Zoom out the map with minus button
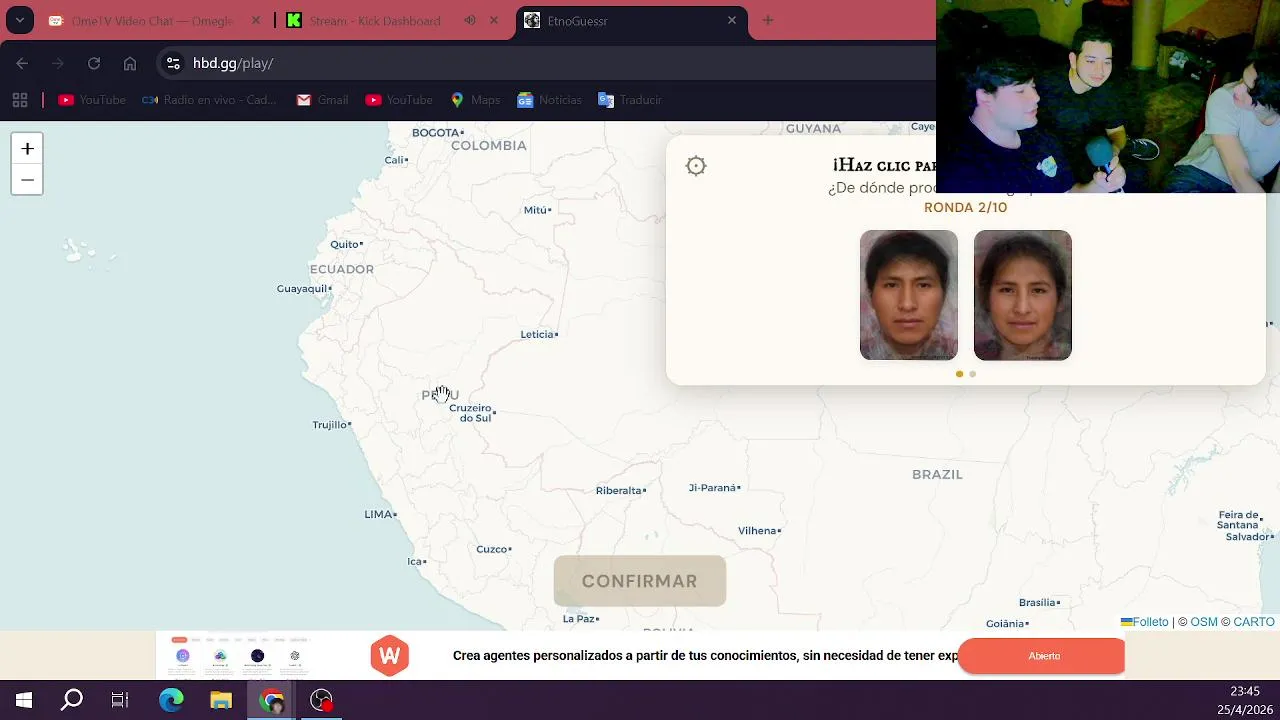The width and height of the screenshot is (1280, 720). (27, 180)
